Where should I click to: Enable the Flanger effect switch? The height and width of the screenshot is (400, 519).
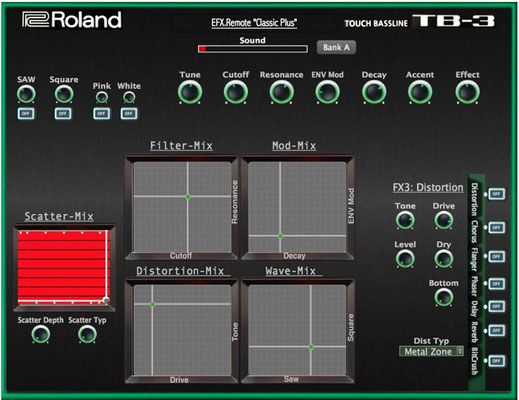[x=497, y=257]
